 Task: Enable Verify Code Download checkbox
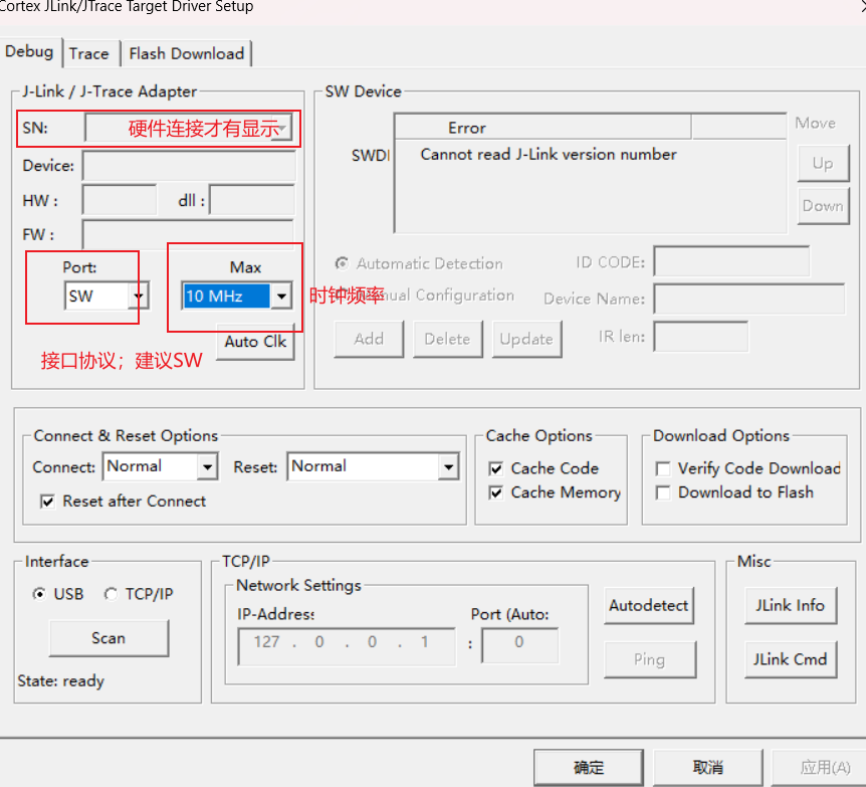[663, 469]
